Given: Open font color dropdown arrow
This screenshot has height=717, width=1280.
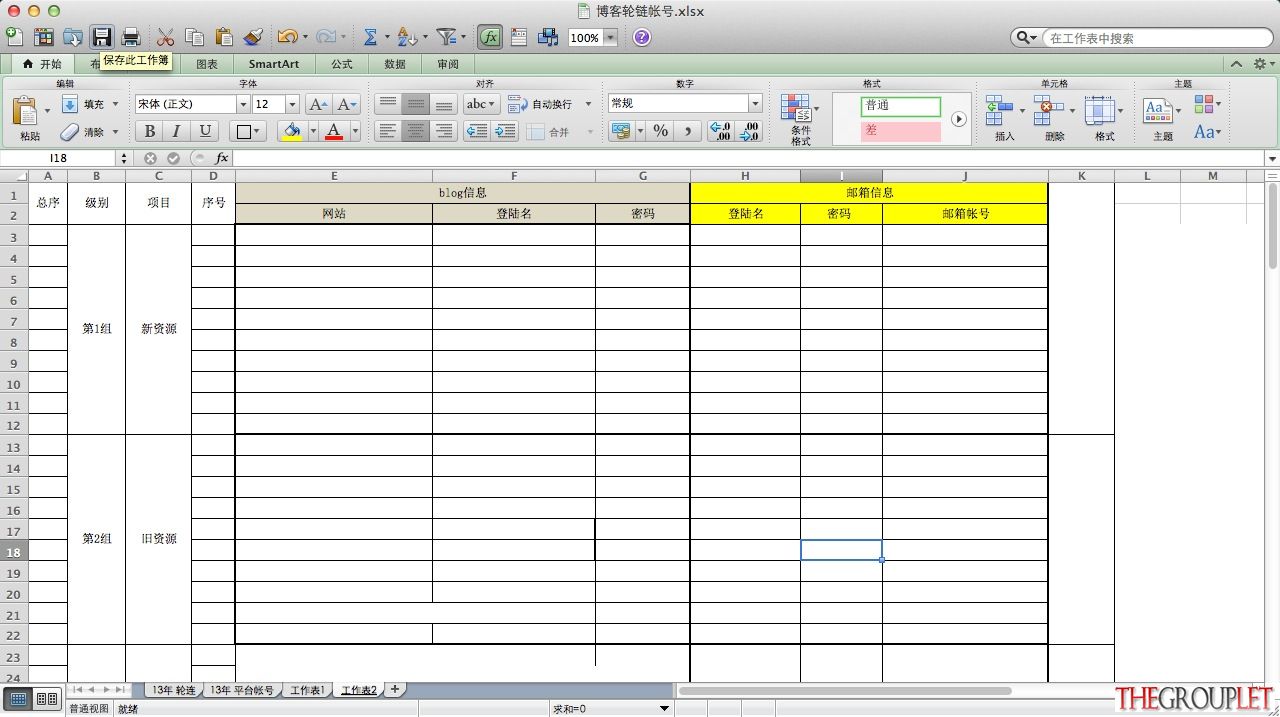Looking at the screenshot, I should [354, 131].
